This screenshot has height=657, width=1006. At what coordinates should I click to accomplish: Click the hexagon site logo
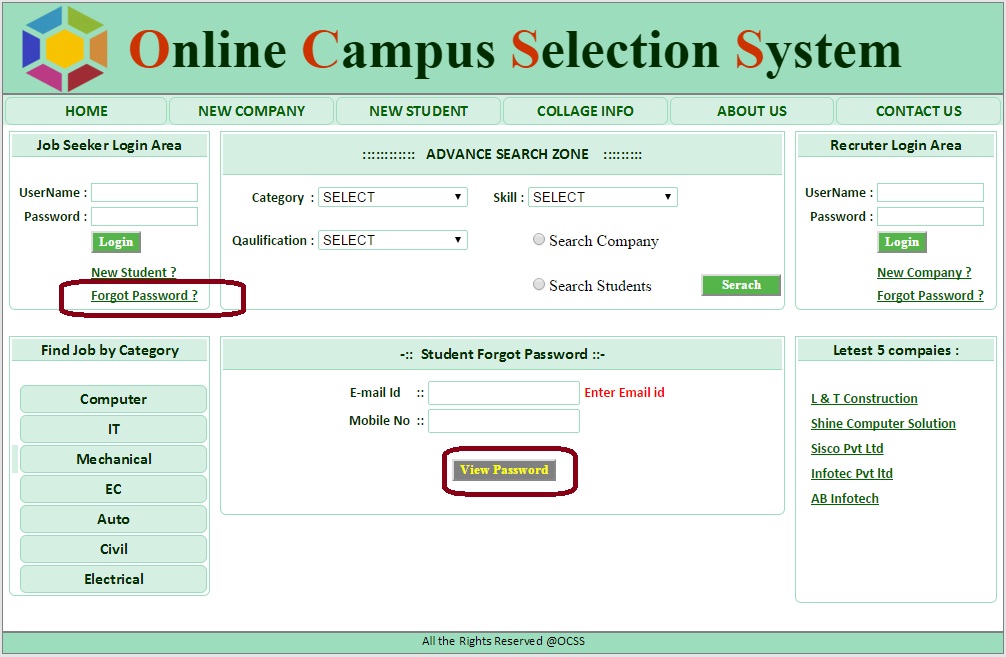(65, 48)
